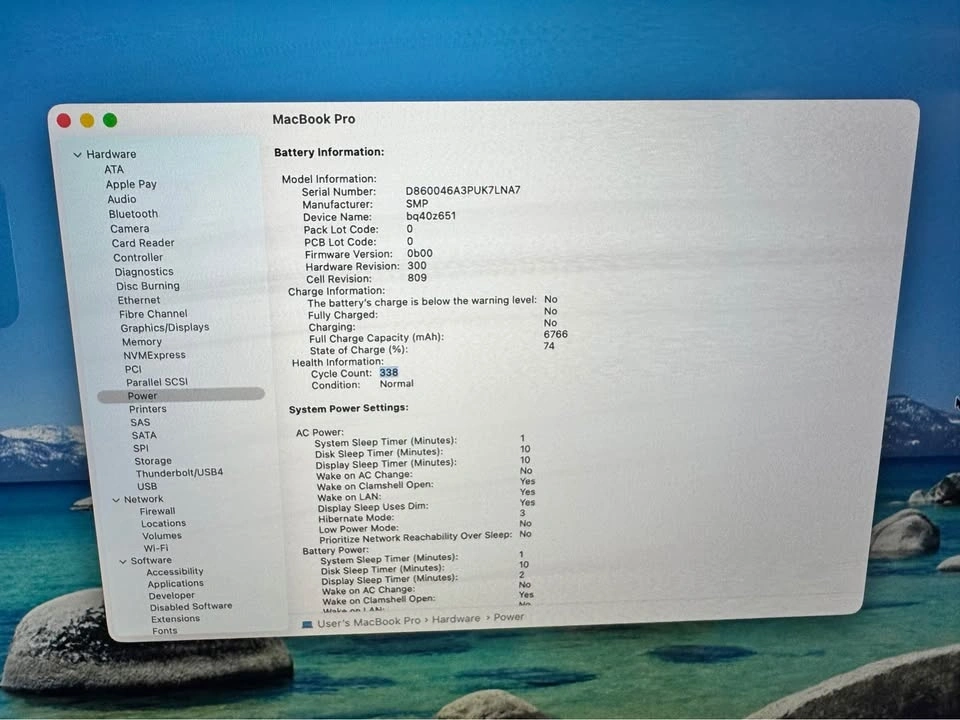Select Firewall under Network
The image size is (960, 720).
click(x=158, y=511)
